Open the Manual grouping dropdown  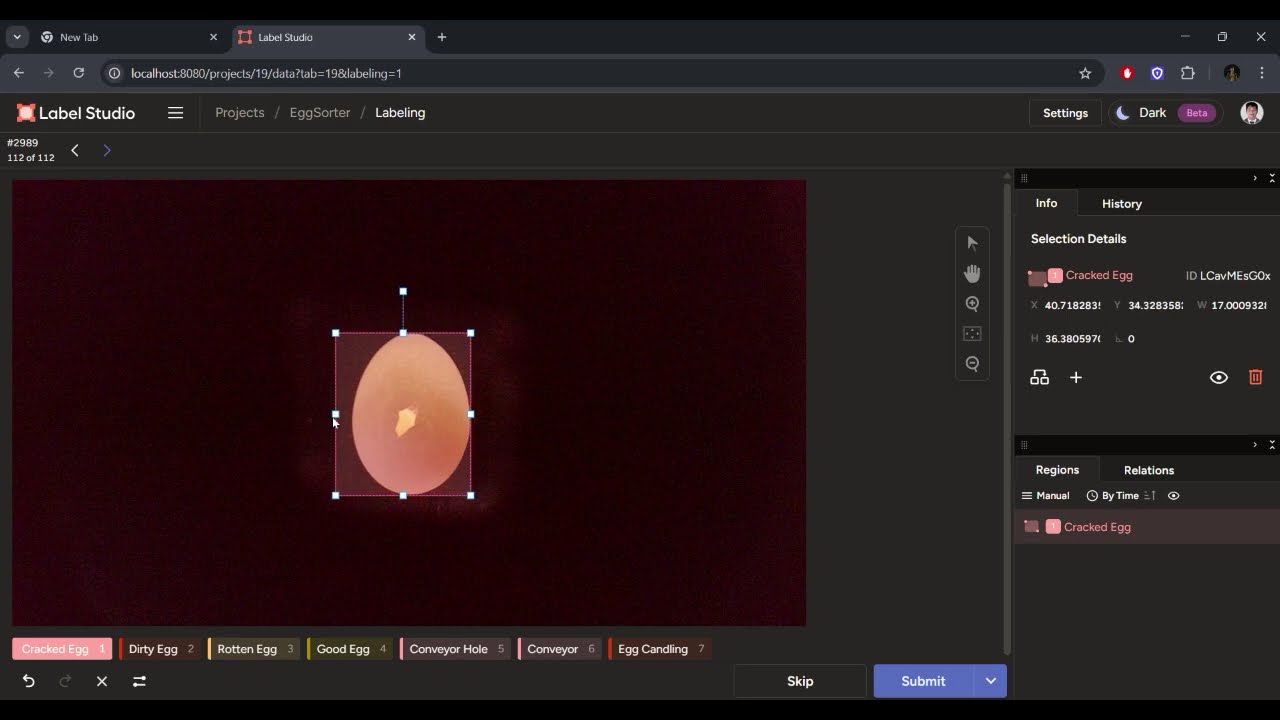(x=1045, y=496)
